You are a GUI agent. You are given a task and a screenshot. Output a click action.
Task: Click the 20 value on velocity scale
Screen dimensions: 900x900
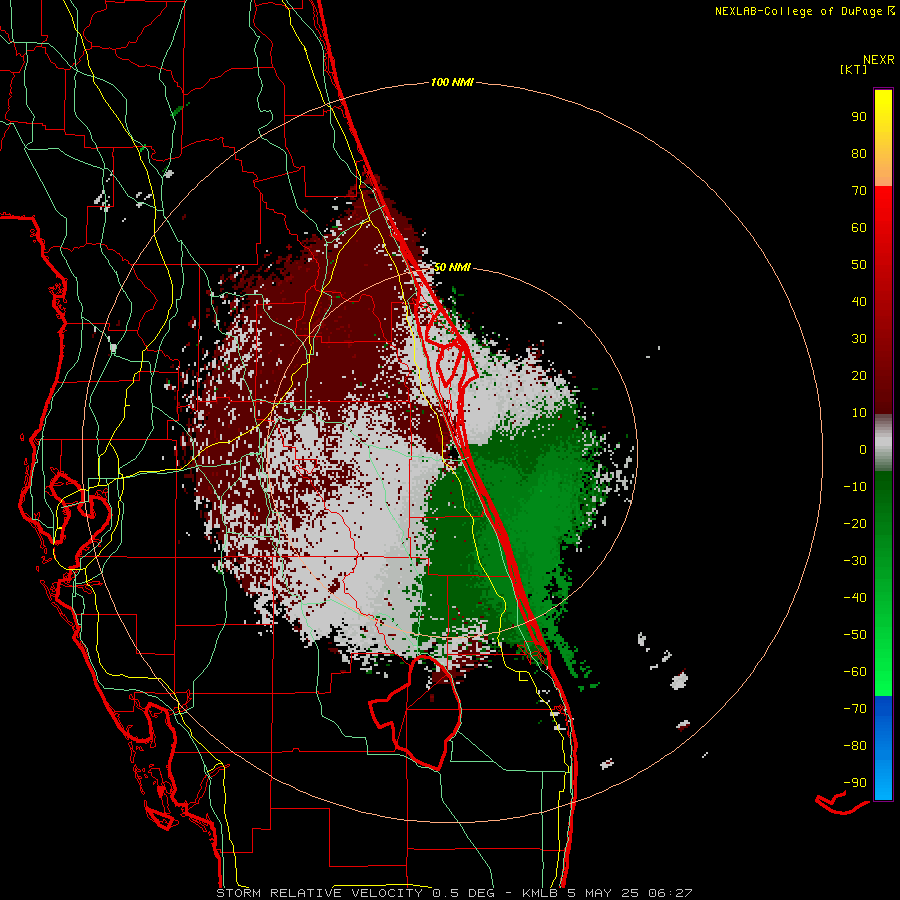(859, 375)
